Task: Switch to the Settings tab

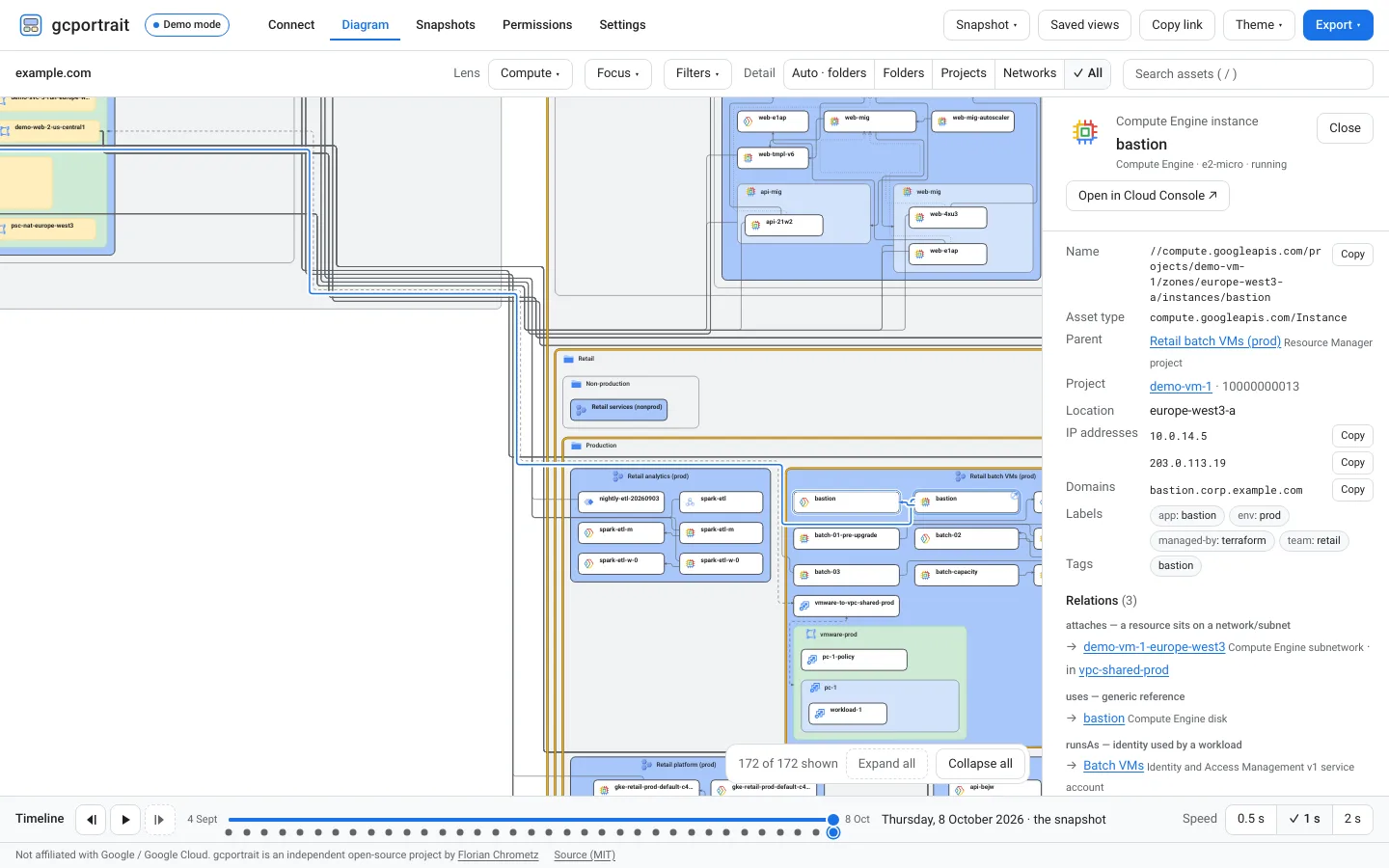Action: point(622,25)
